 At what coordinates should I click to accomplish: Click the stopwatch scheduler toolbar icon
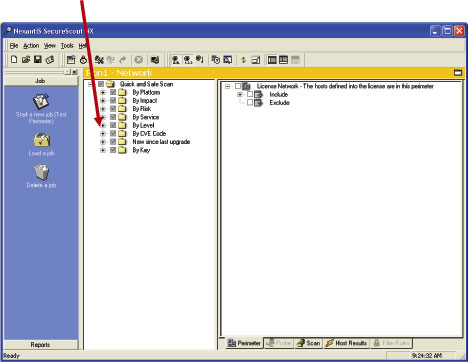coord(83,60)
